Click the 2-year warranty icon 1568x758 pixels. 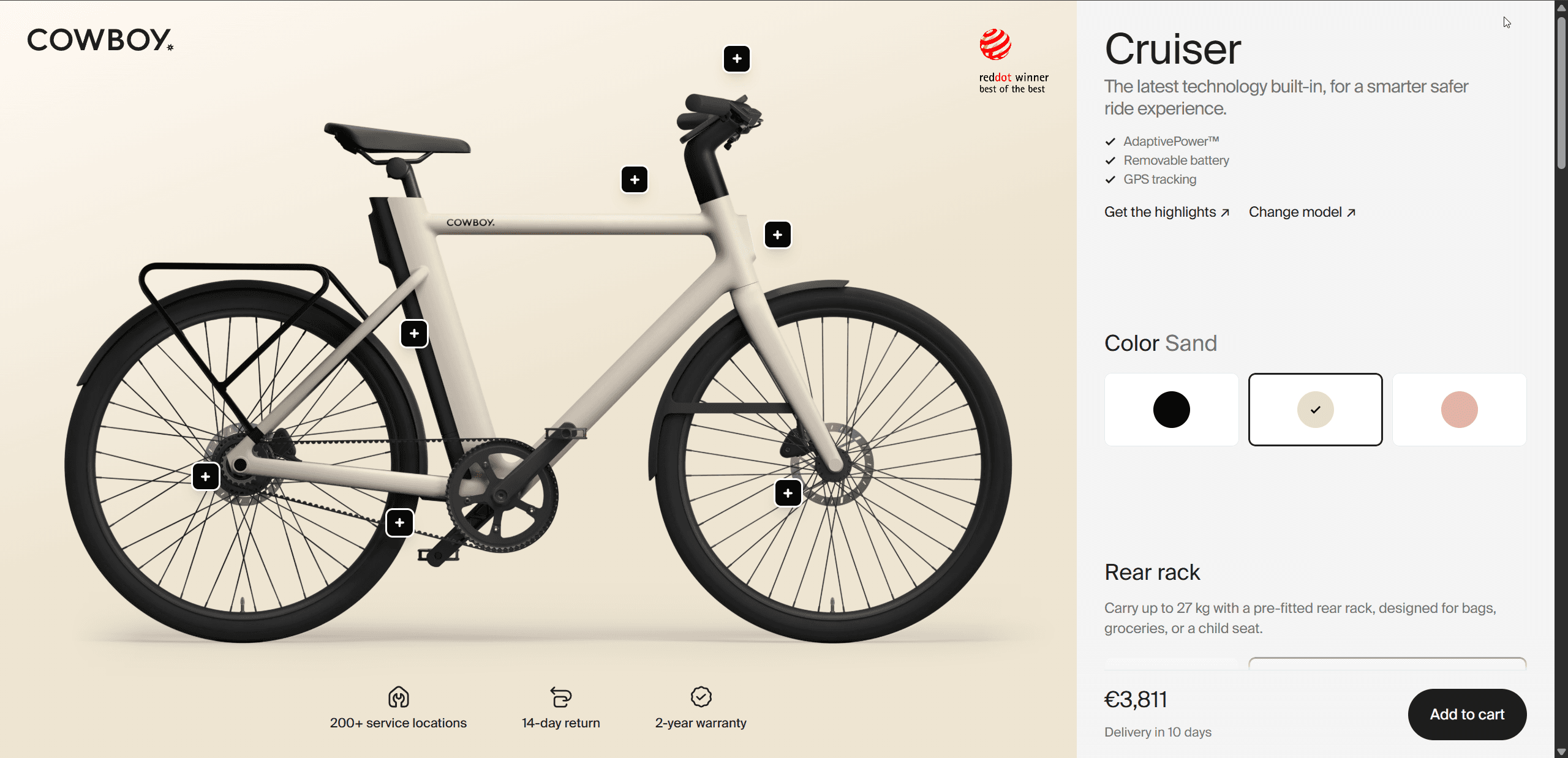tap(701, 697)
